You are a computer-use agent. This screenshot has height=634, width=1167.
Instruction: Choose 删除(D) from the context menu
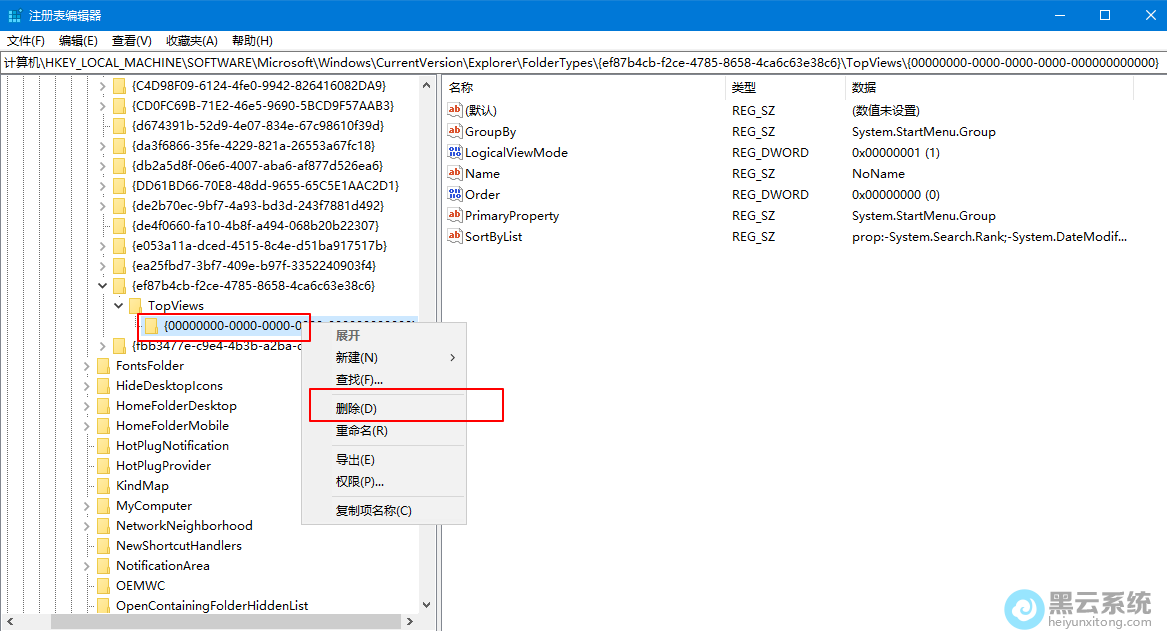coord(356,408)
